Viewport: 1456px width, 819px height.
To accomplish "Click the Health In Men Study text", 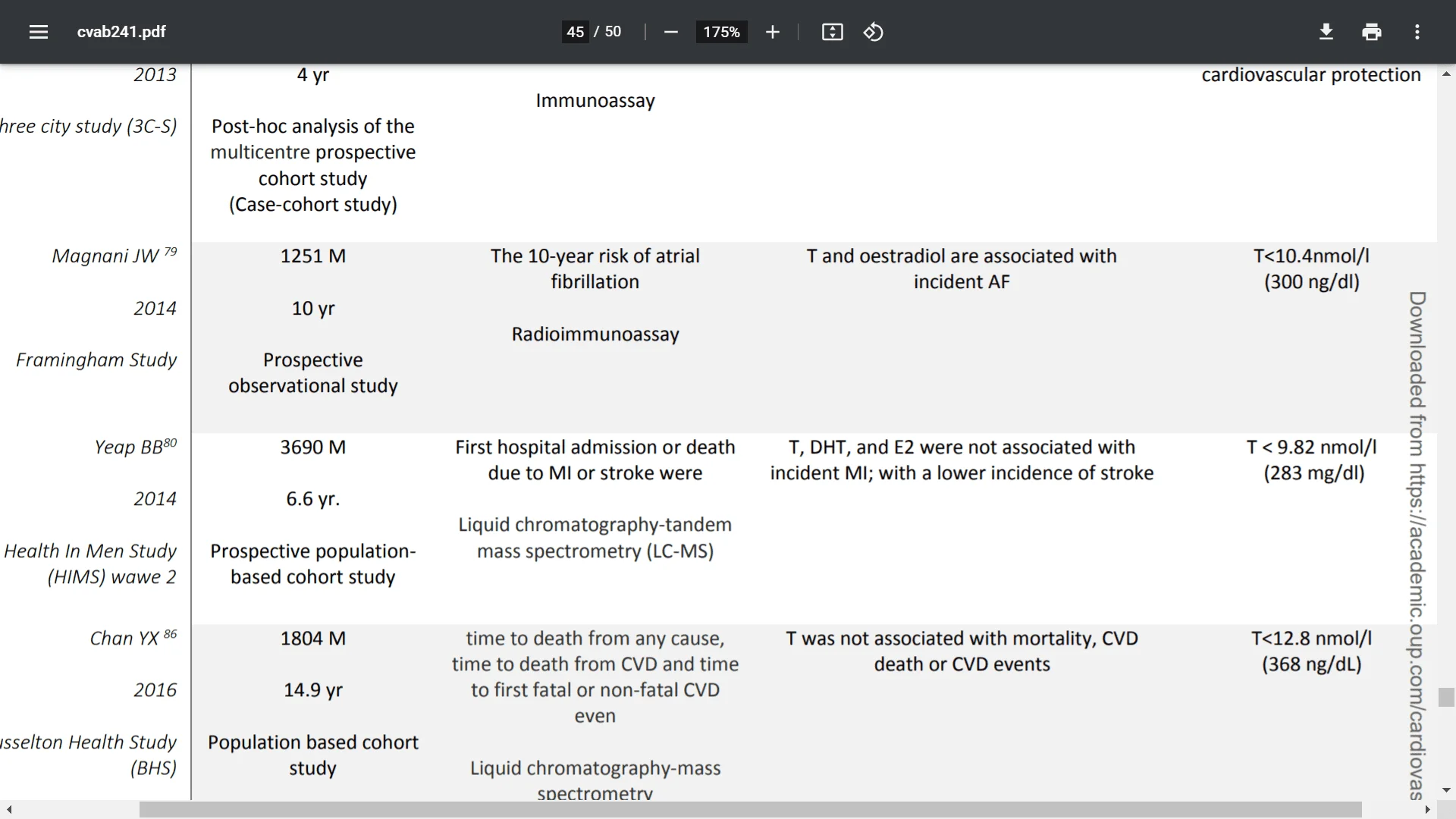I will click(90, 551).
